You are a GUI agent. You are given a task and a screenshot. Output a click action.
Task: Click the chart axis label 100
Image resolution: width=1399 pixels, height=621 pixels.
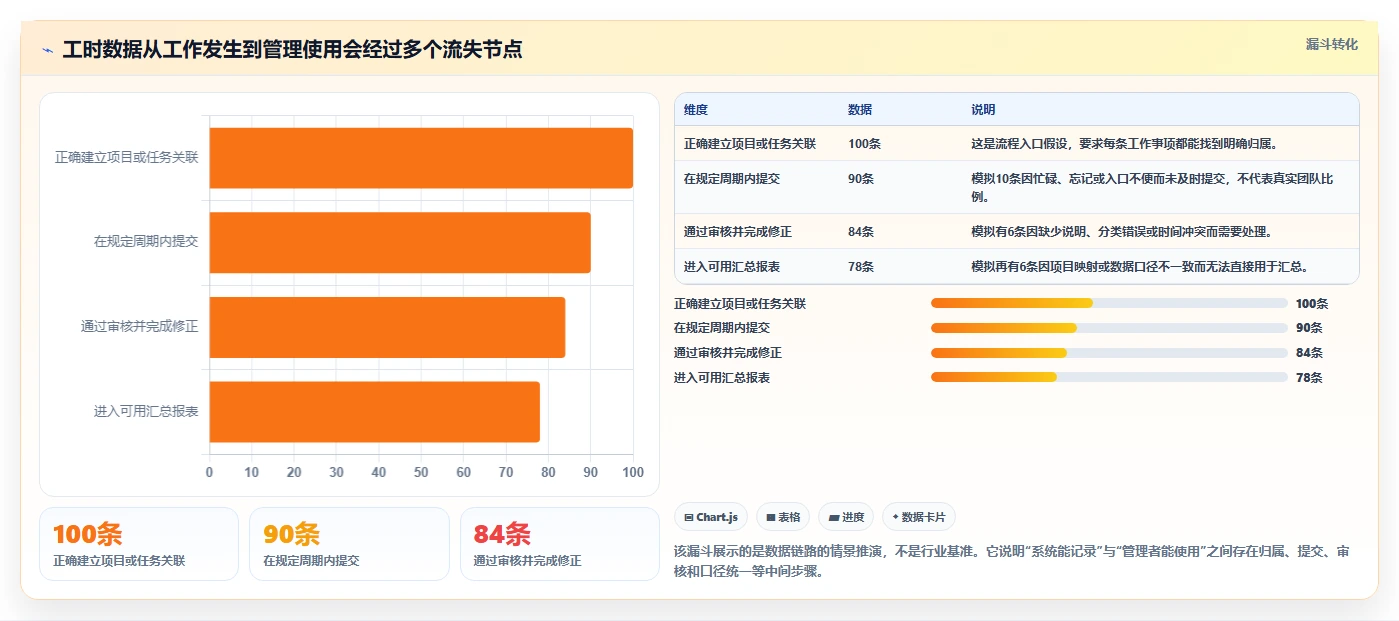pos(633,472)
